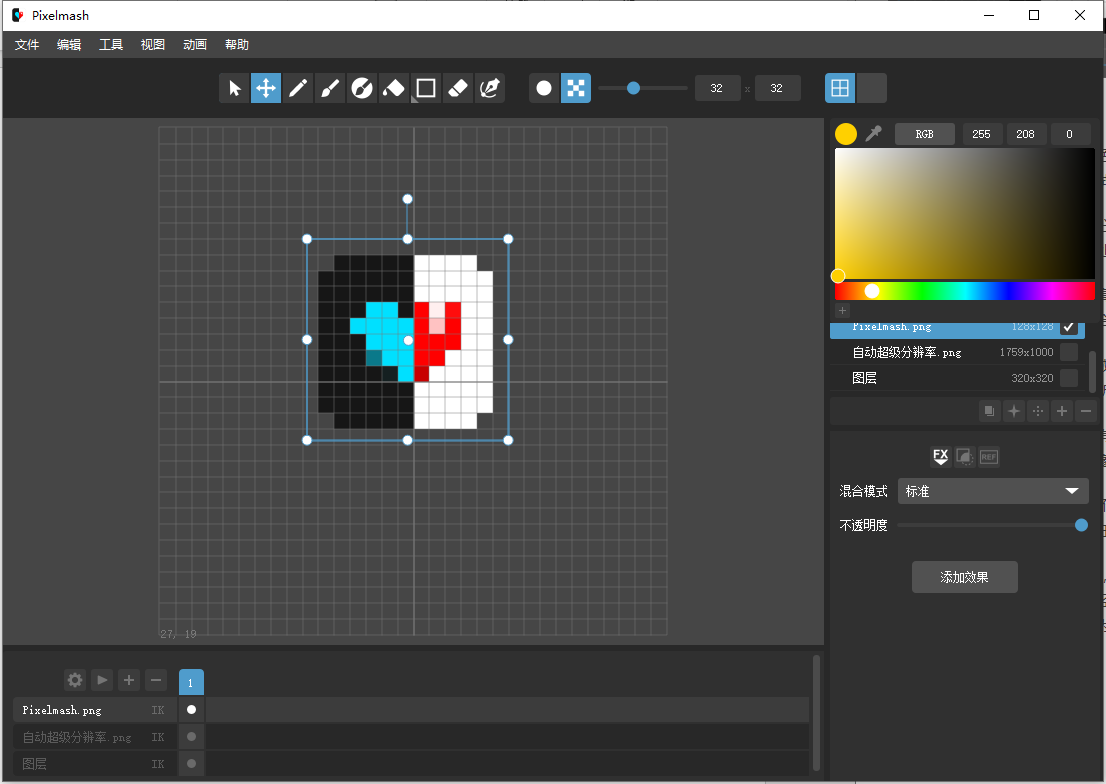Click the duplicate layer icon
1106x784 pixels.
[989, 411]
